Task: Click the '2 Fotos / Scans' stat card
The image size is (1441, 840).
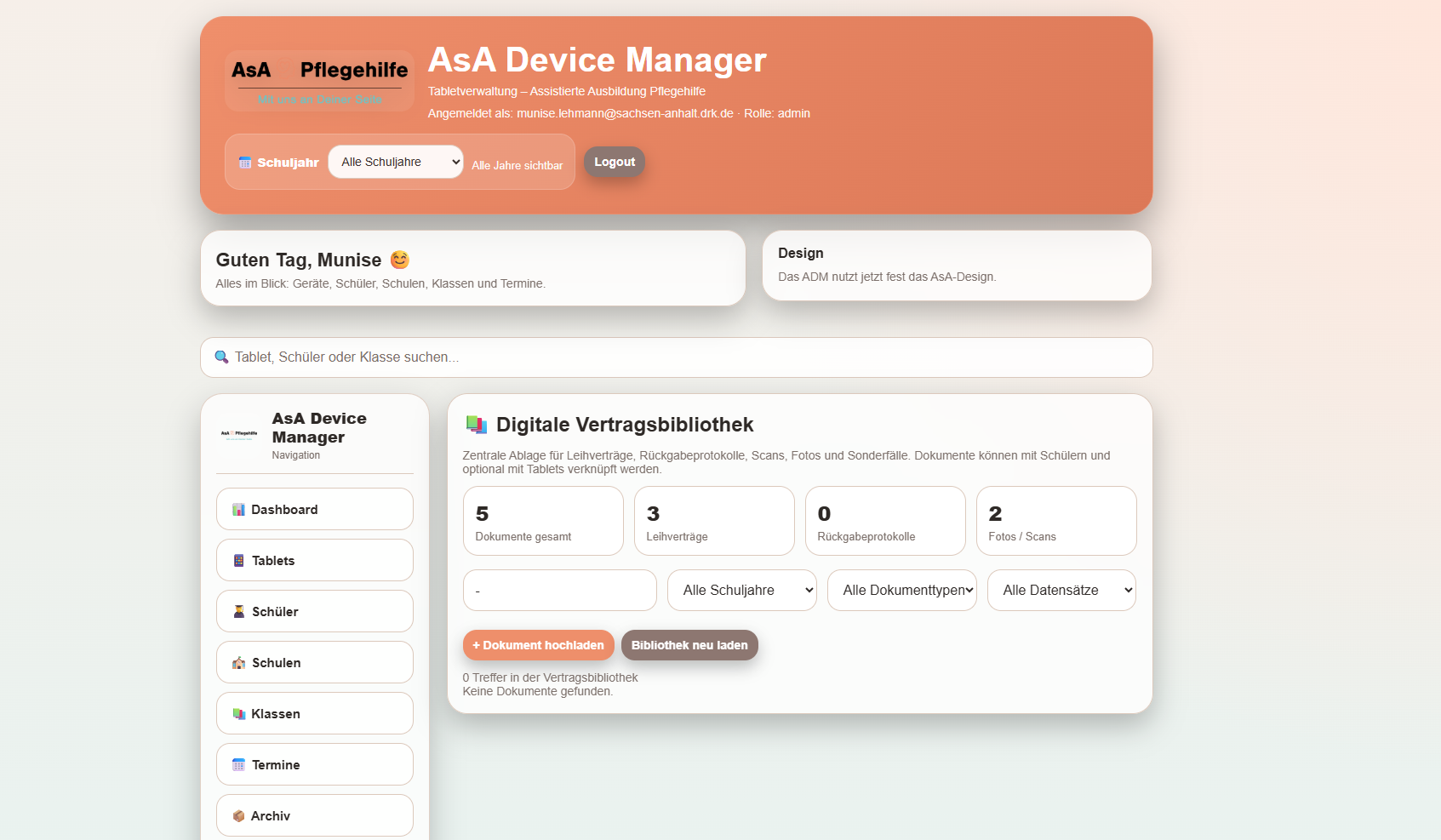Action: (1056, 521)
